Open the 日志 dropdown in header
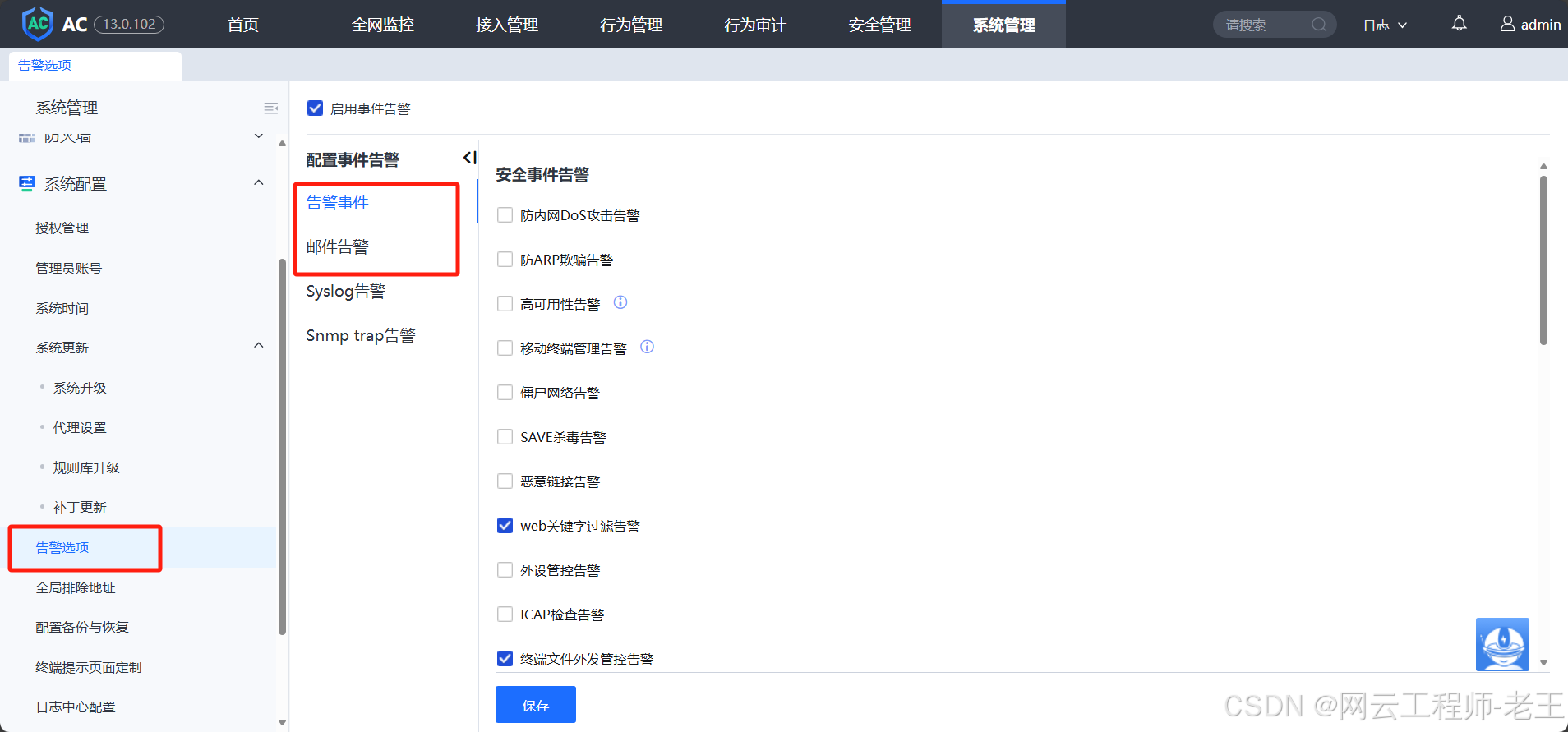 [x=1385, y=25]
